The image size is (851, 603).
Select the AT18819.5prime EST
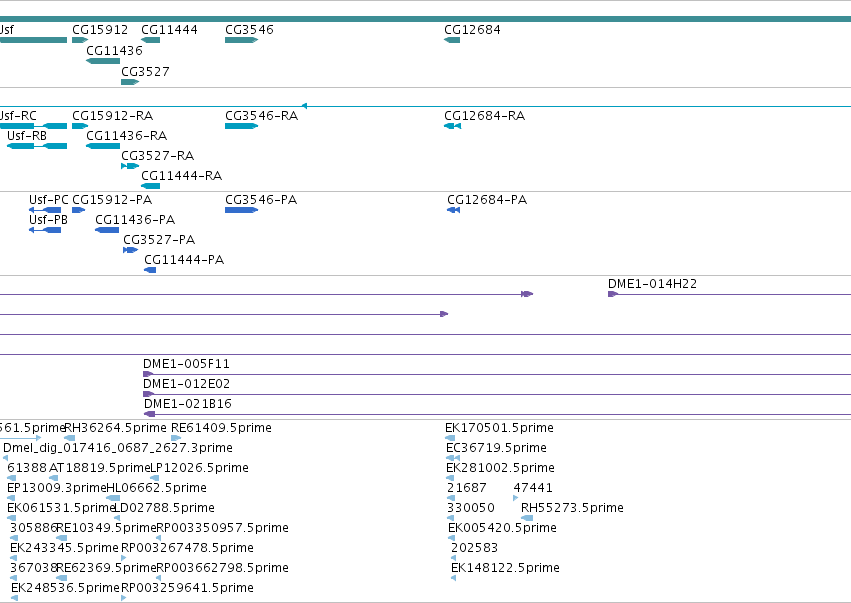pyautogui.click(x=53, y=478)
